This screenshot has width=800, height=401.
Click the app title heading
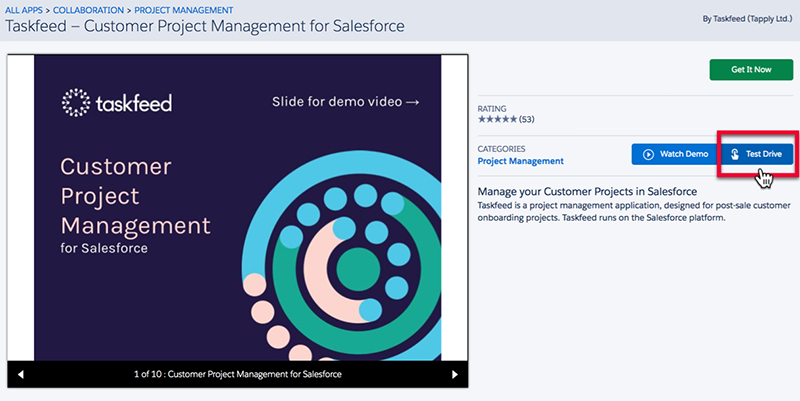pyautogui.click(x=205, y=26)
